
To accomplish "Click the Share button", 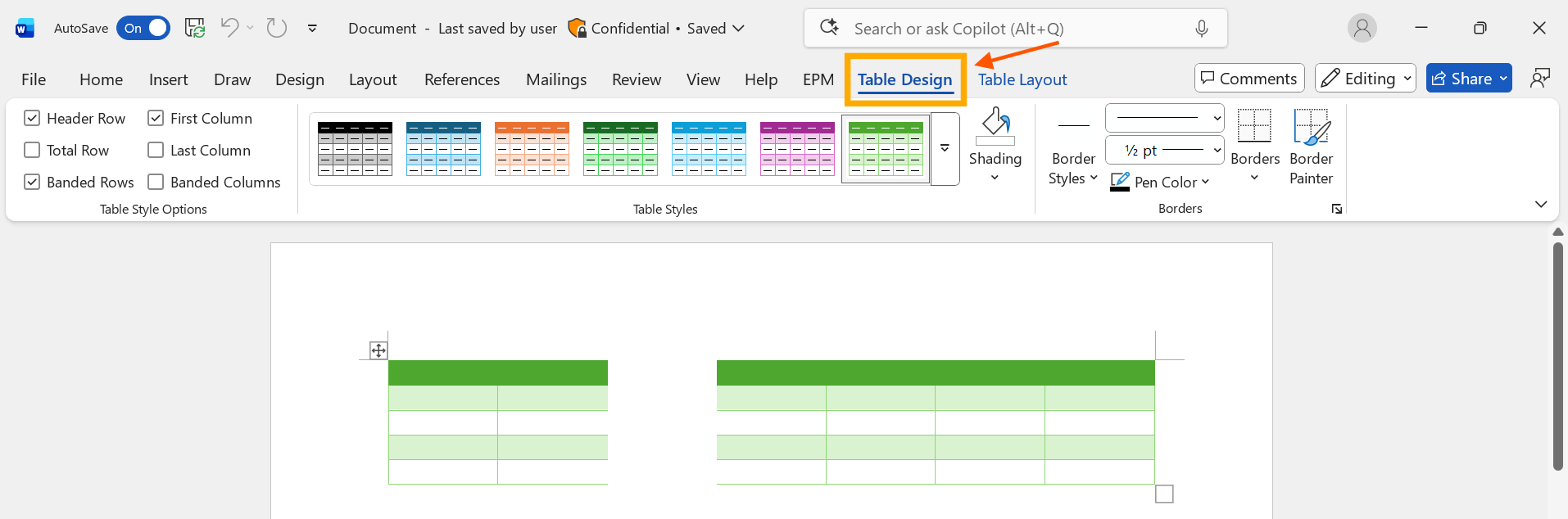I will click(1469, 79).
